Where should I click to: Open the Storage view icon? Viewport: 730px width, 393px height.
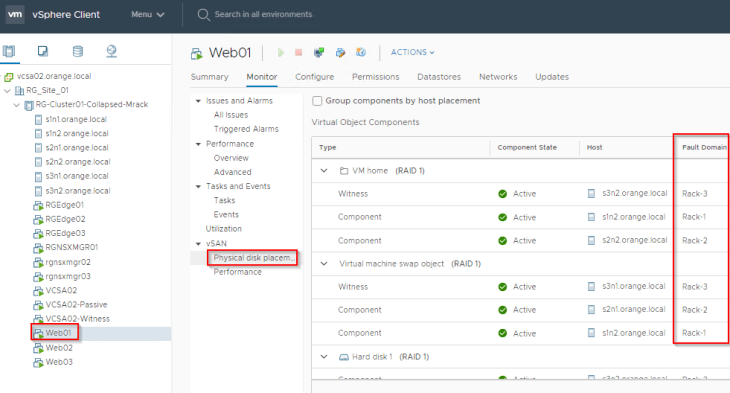78,51
